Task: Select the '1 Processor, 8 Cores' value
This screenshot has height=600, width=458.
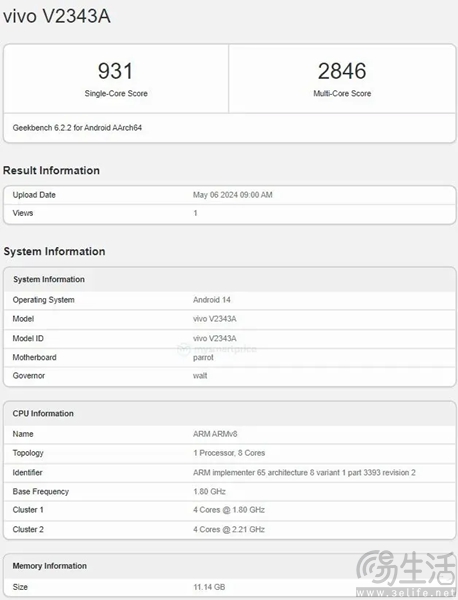Action: [x=229, y=453]
